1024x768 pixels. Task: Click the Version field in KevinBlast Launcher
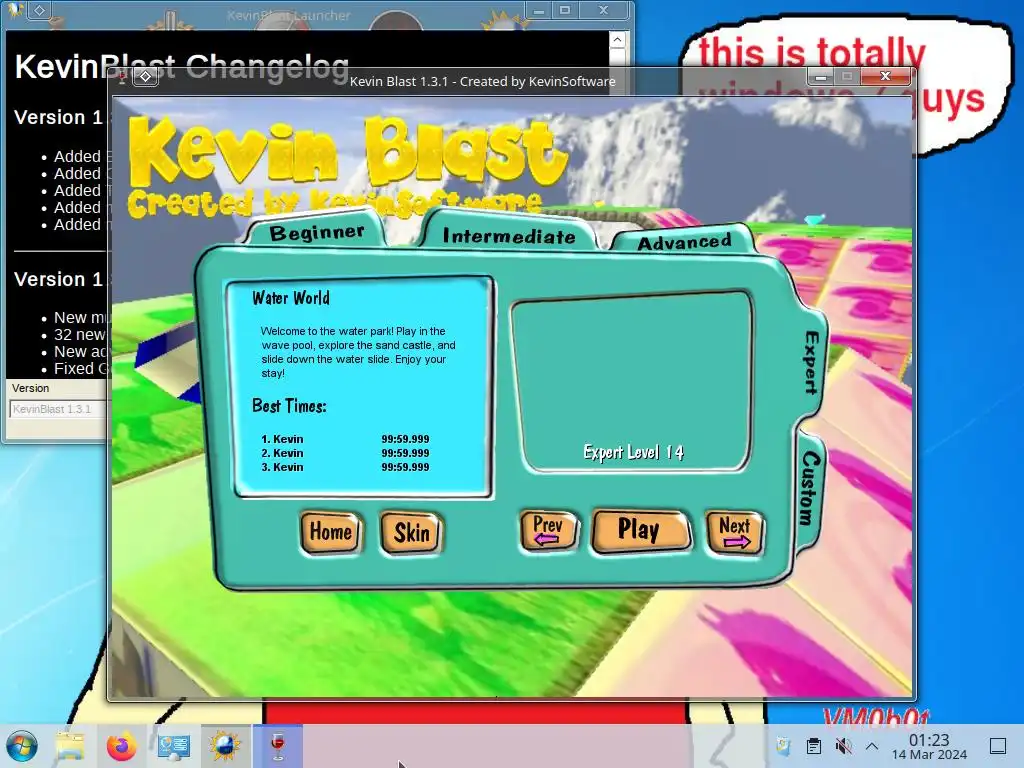57,409
